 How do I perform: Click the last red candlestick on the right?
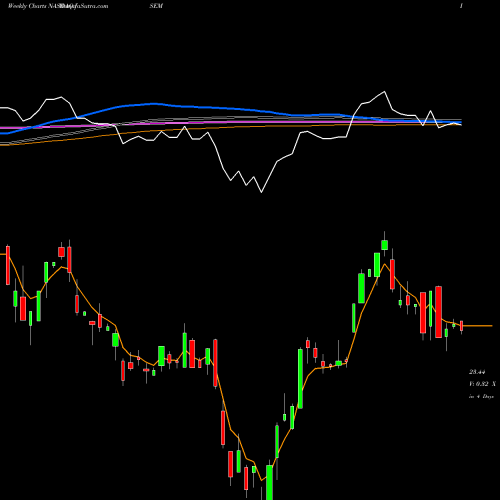pos(462,326)
